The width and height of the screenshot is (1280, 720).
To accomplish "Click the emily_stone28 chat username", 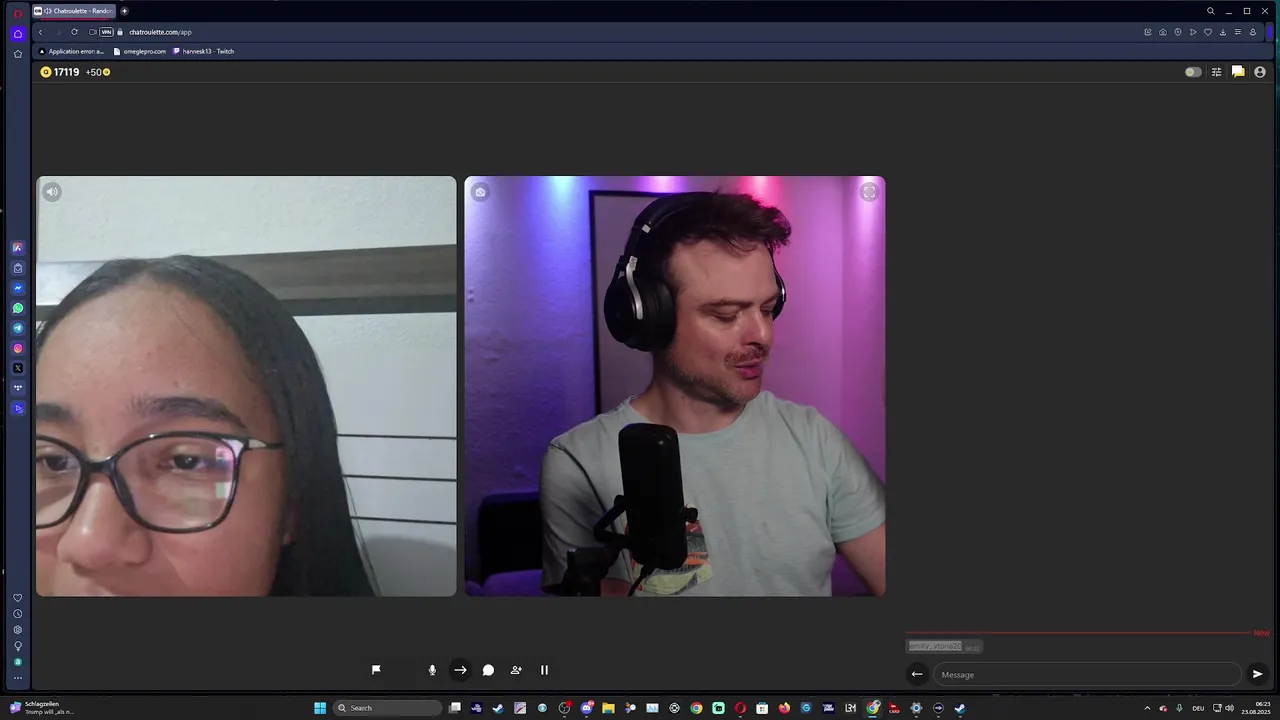I will coord(935,646).
